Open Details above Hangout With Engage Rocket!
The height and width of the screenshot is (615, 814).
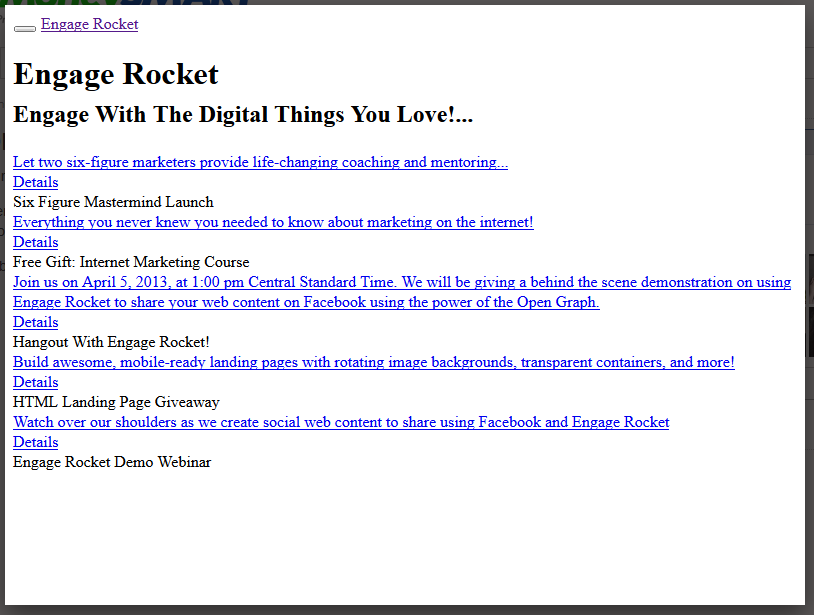[35, 322]
